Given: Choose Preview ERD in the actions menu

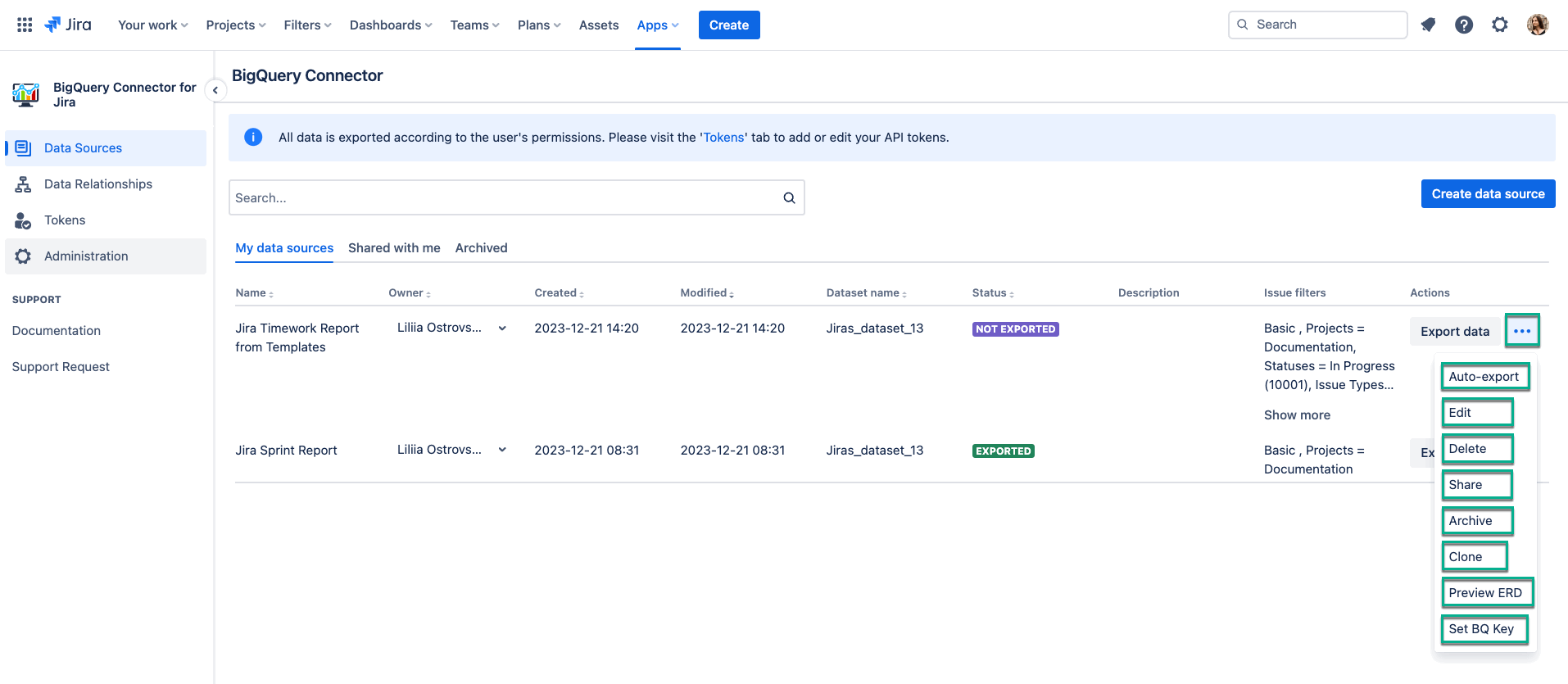Looking at the screenshot, I should click(1485, 593).
